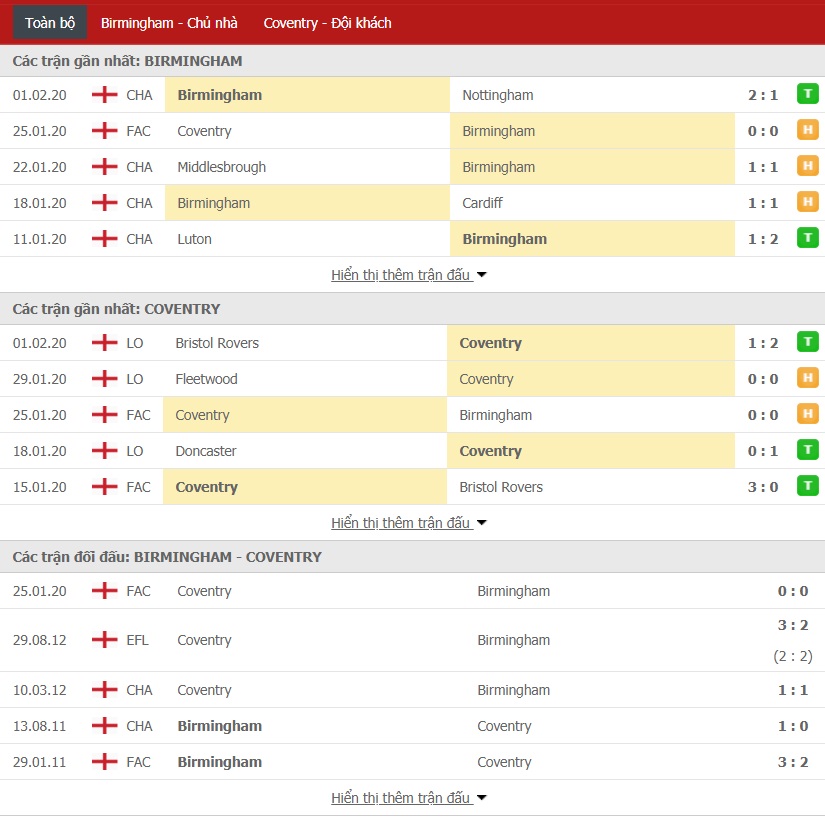This screenshot has width=825, height=817.
Task: Click England flag in Middlesbrough 22.01.20 row
Action: (x=104, y=167)
